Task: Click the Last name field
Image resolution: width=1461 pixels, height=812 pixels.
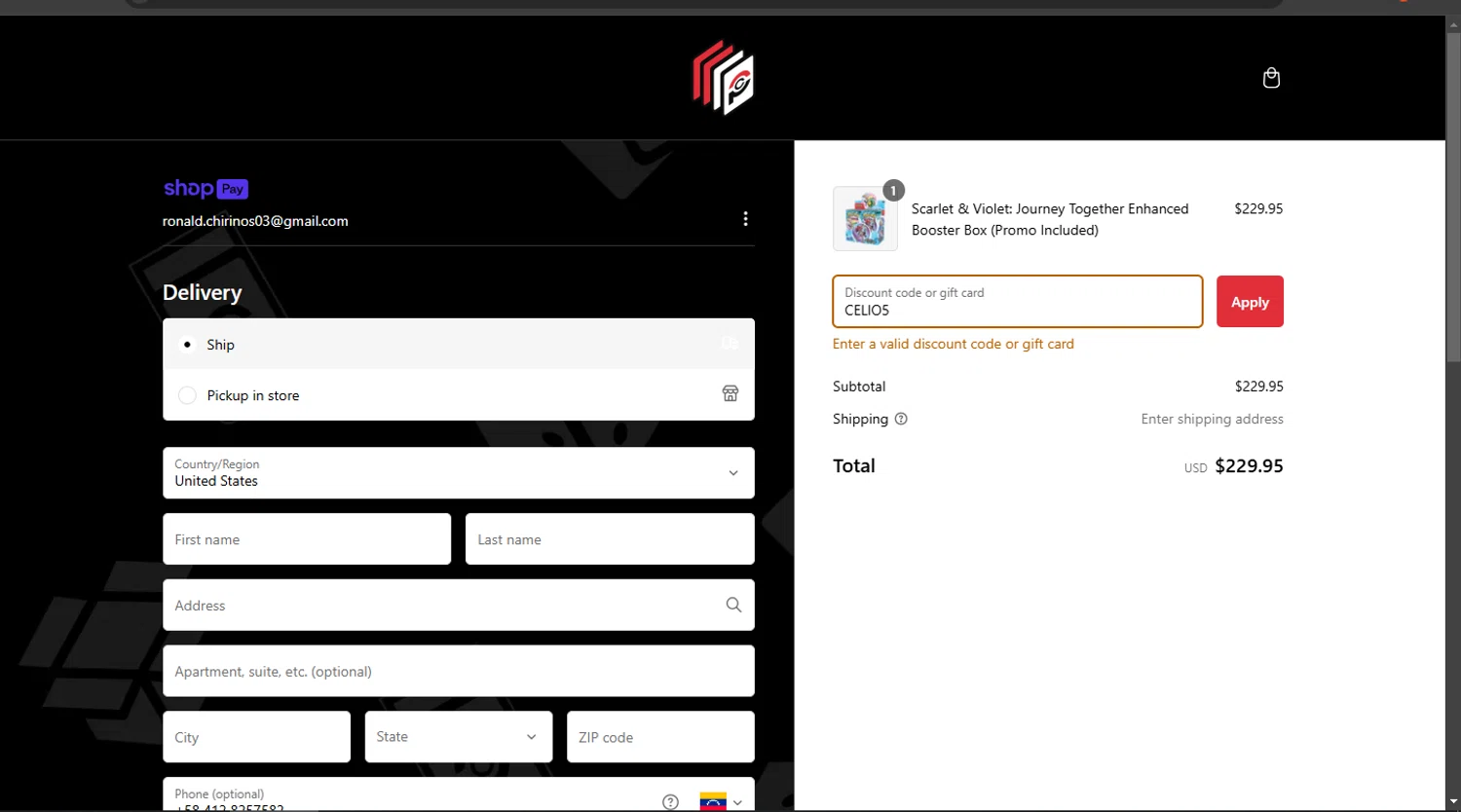Action: coord(610,538)
